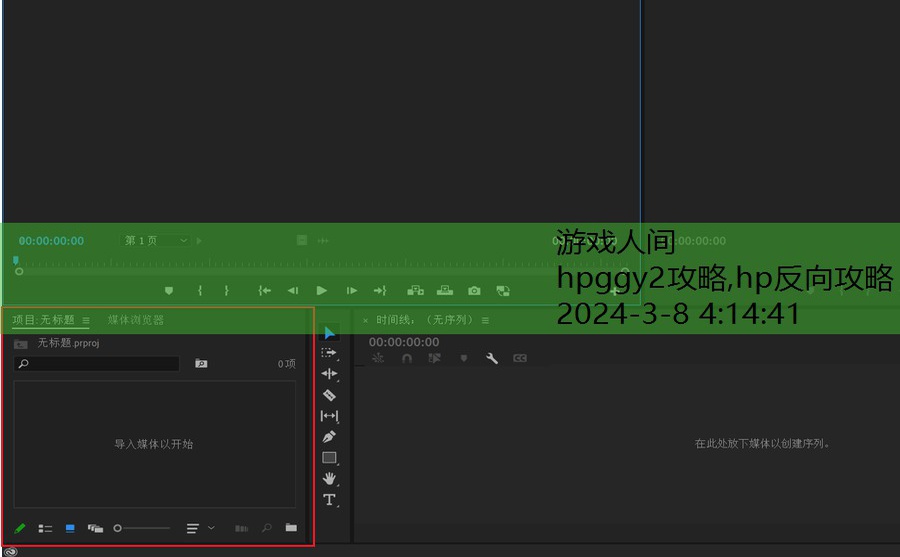Open timeline display settings wrench
900x557 pixels.
coord(492,358)
